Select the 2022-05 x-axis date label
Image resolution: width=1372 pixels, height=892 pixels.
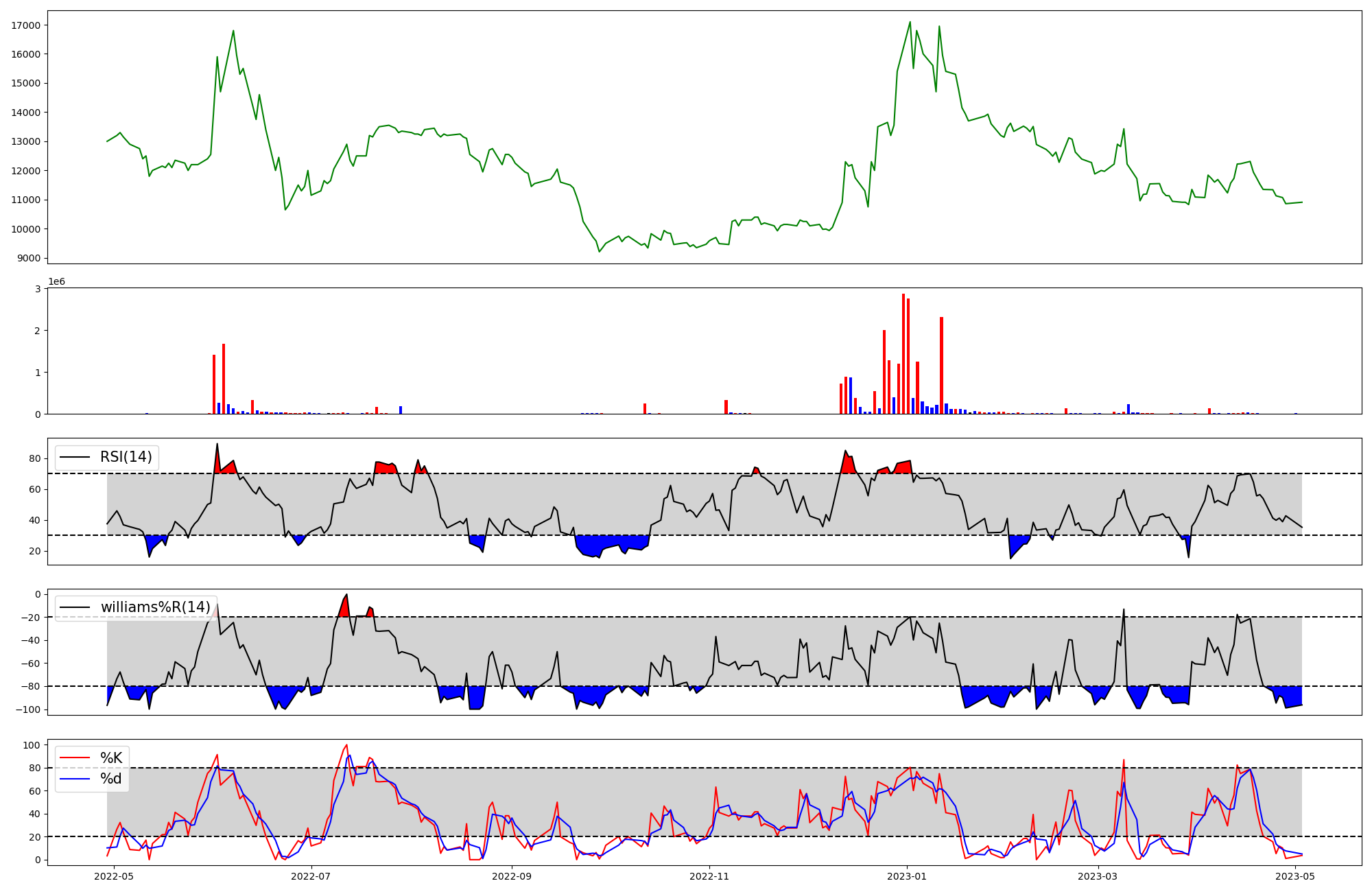113,876
